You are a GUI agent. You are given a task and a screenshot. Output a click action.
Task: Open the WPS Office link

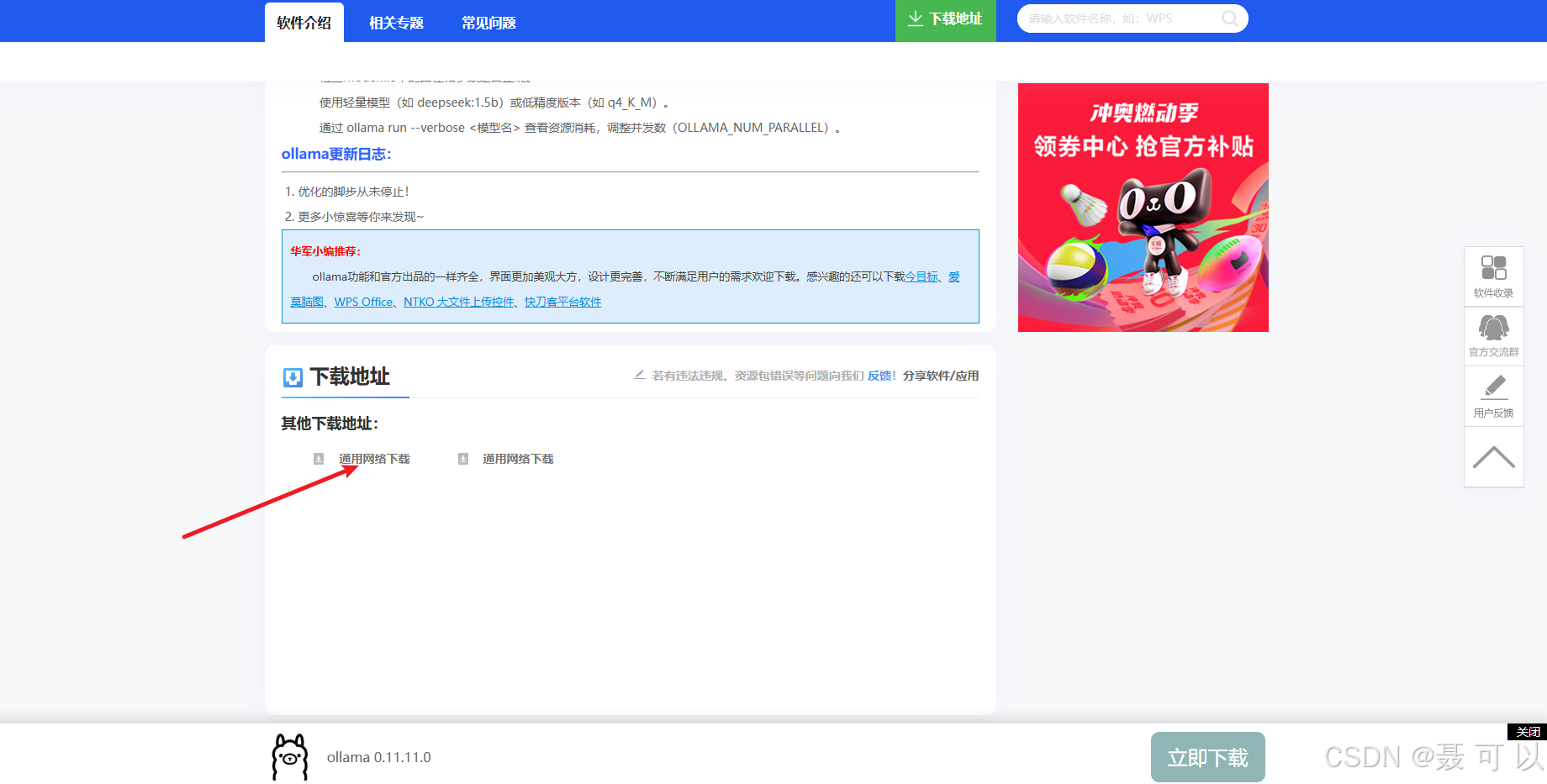(362, 302)
